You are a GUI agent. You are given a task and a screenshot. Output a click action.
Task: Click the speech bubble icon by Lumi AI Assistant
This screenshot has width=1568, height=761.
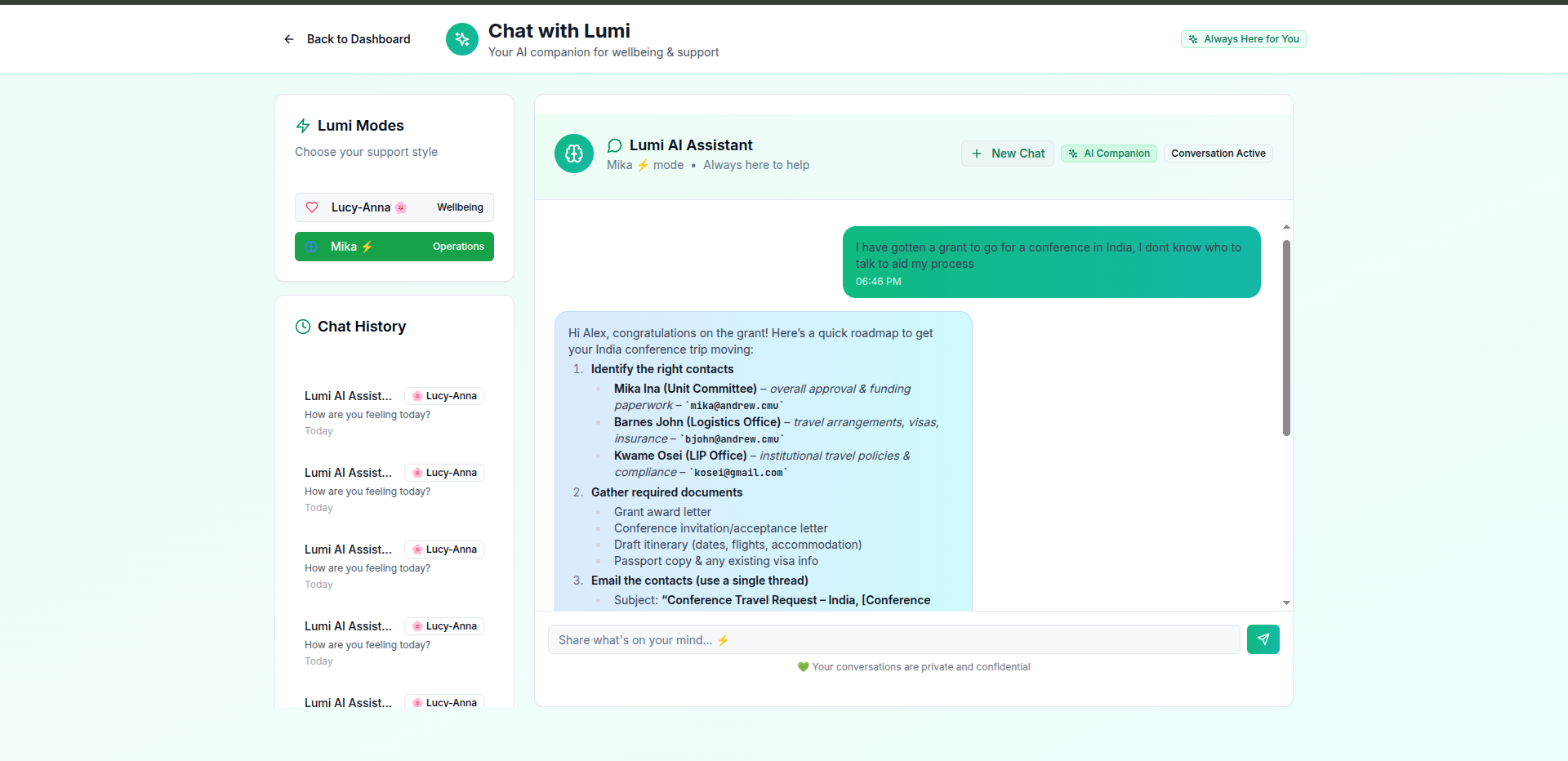[x=615, y=145]
